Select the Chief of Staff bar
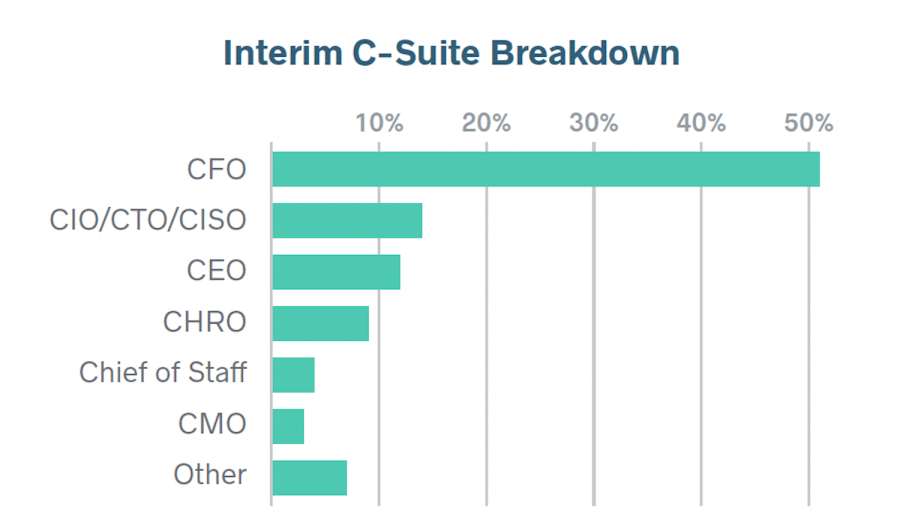 293,374
